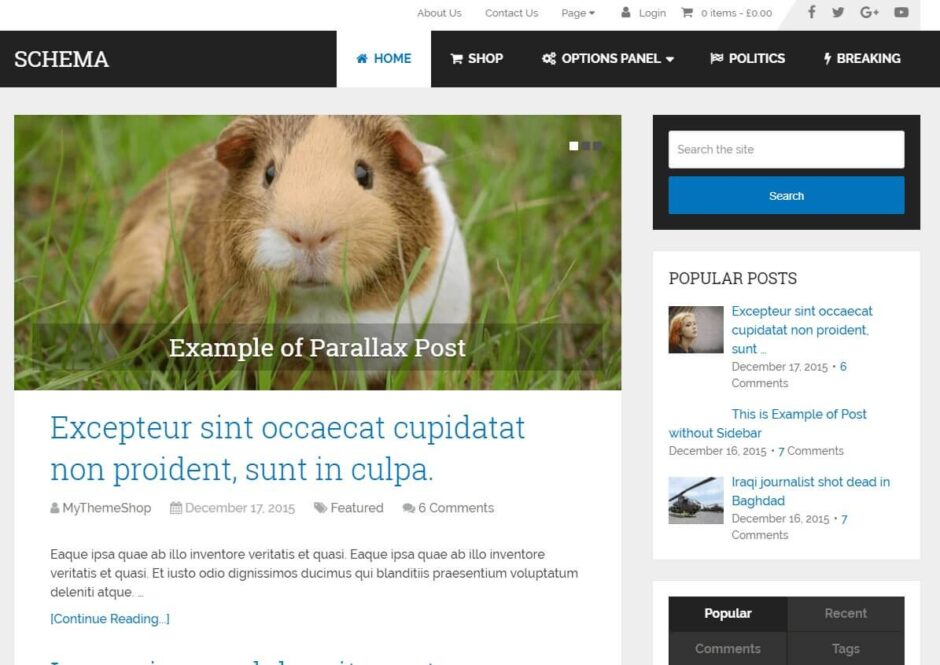The height and width of the screenshot is (665, 940).
Task: Open the YouTube social icon
Action: click(x=901, y=12)
